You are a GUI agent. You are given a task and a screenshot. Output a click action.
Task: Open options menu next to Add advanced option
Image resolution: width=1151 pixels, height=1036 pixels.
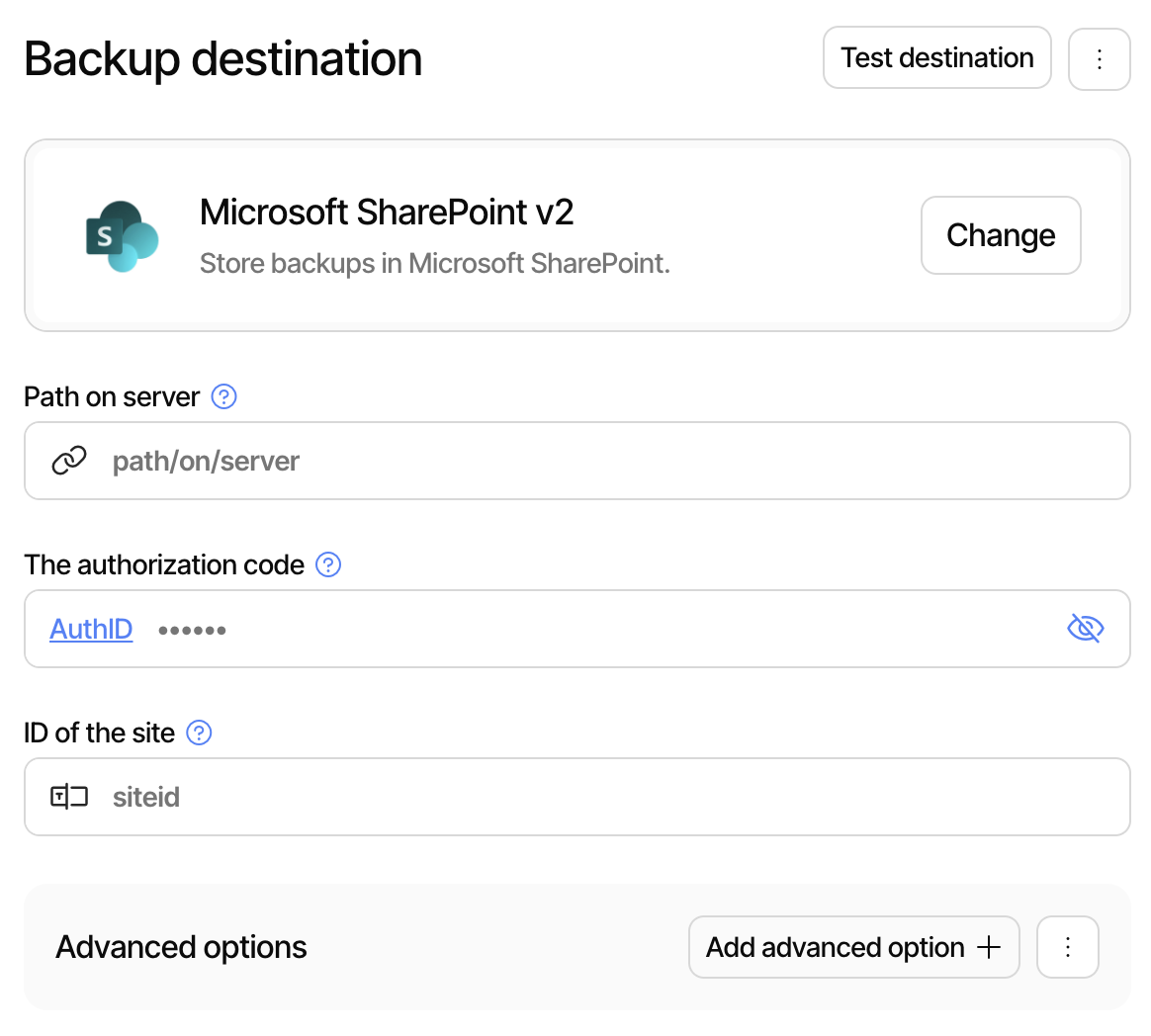1068,947
